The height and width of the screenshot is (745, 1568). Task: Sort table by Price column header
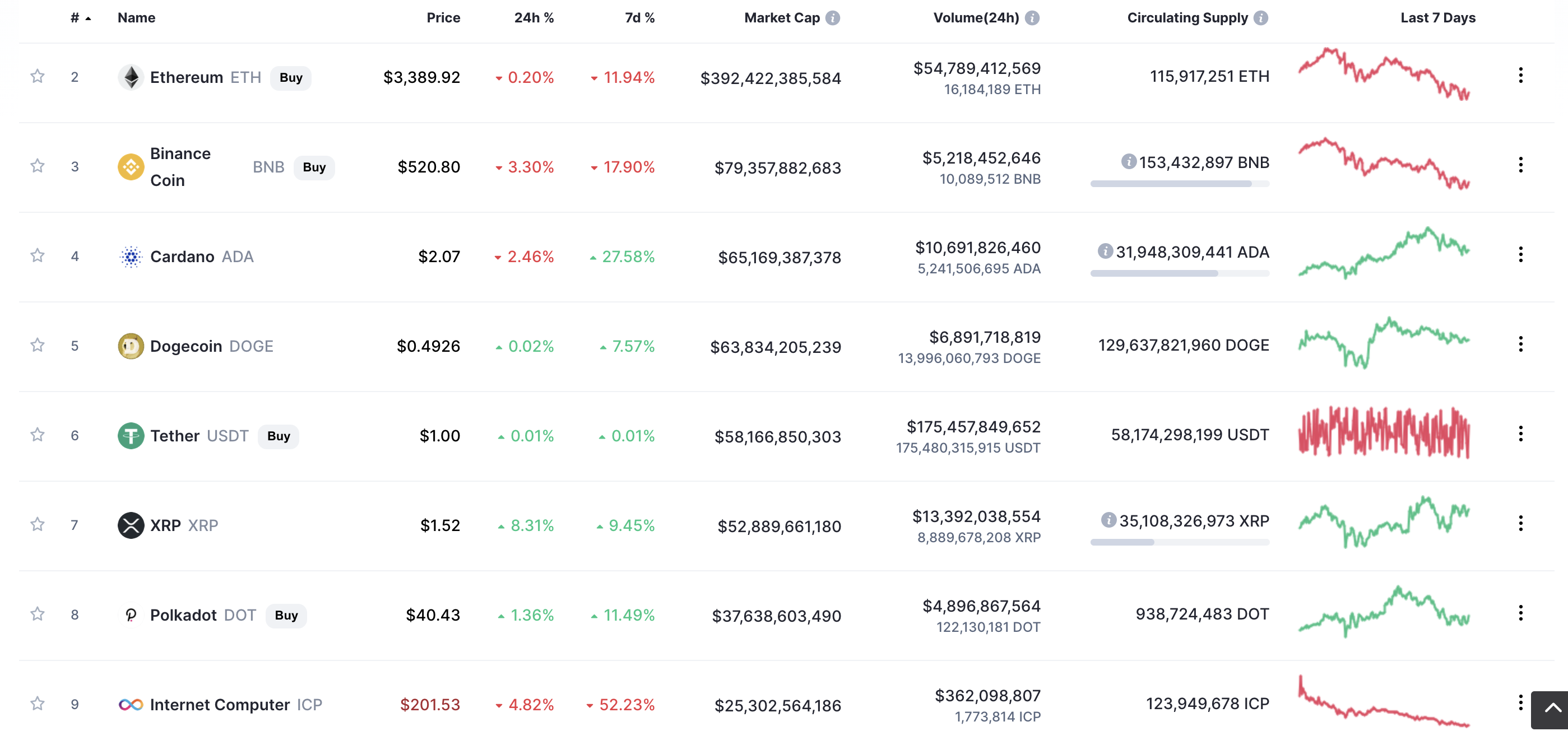click(443, 18)
